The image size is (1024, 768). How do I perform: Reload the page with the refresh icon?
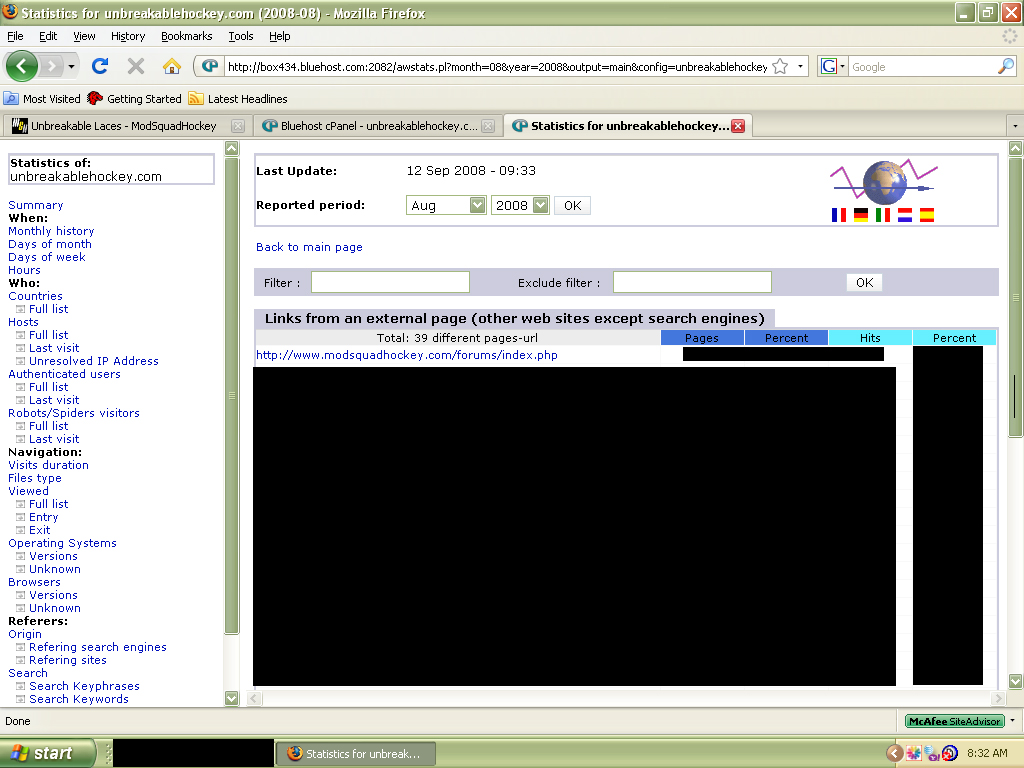100,66
